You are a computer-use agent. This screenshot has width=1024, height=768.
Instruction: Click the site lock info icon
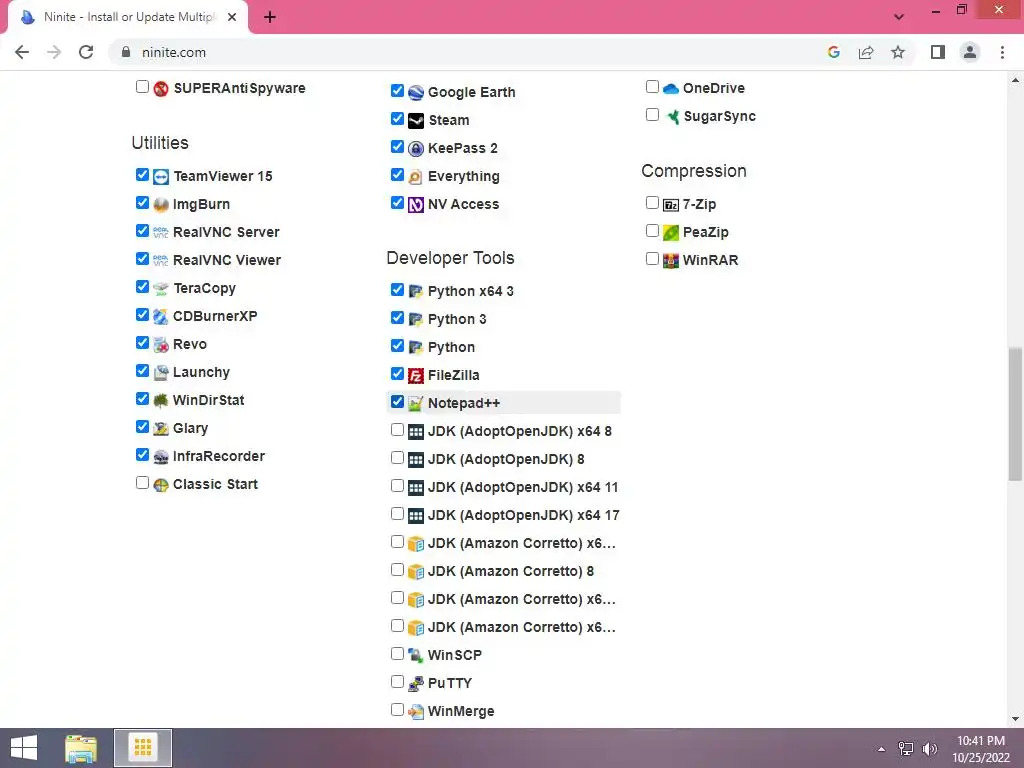126,52
